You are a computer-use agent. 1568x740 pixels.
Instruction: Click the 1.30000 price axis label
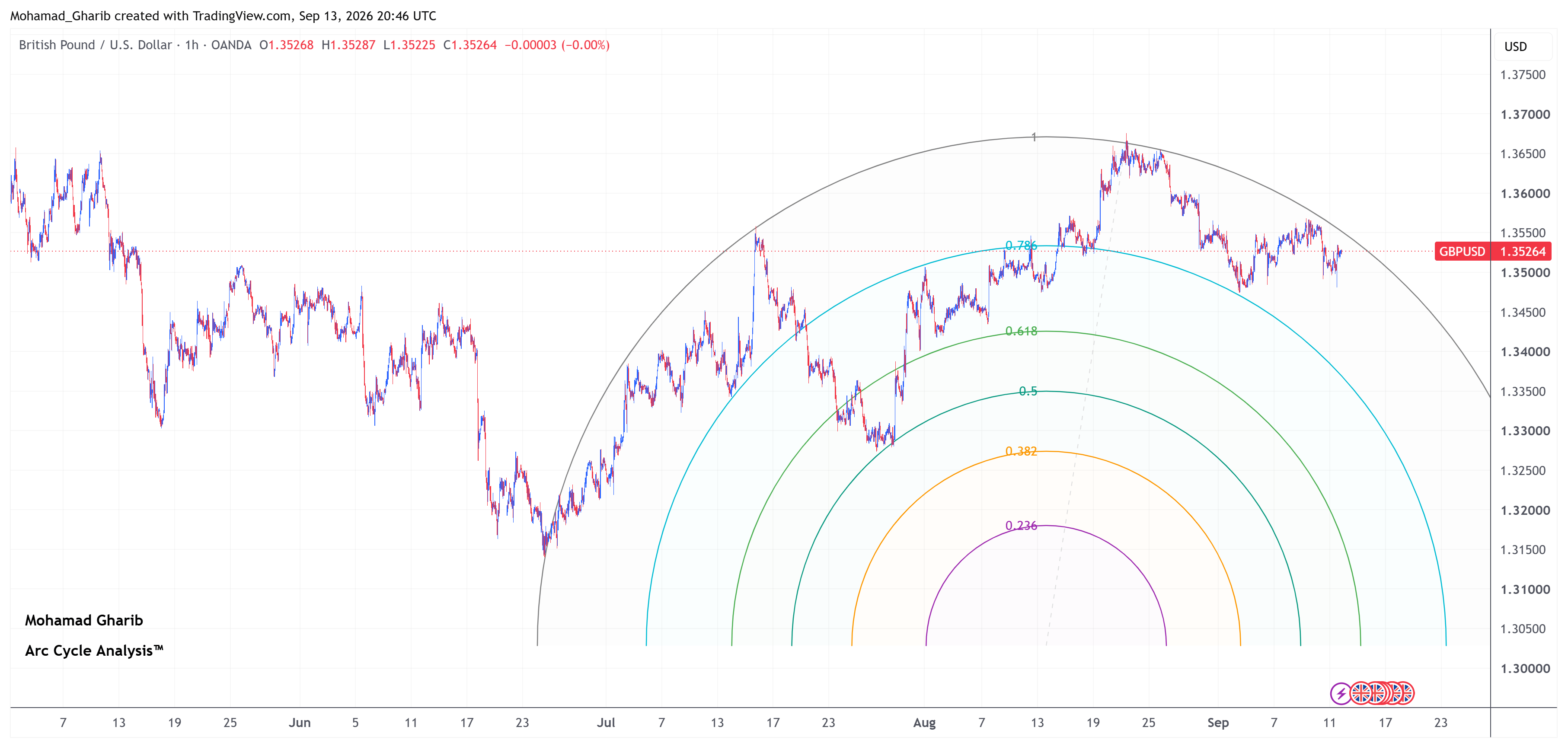(1525, 668)
